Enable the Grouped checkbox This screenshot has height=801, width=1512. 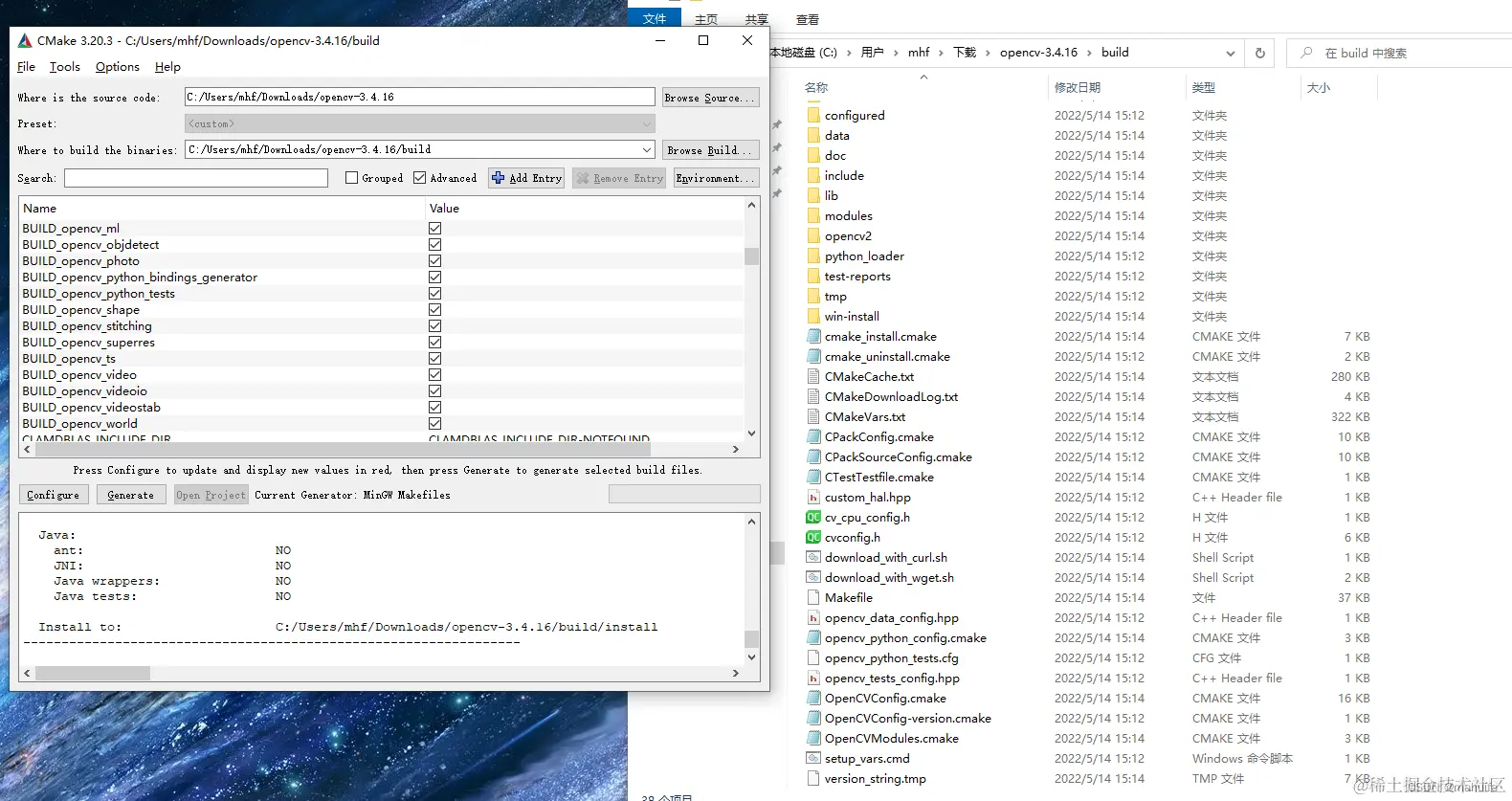351,178
